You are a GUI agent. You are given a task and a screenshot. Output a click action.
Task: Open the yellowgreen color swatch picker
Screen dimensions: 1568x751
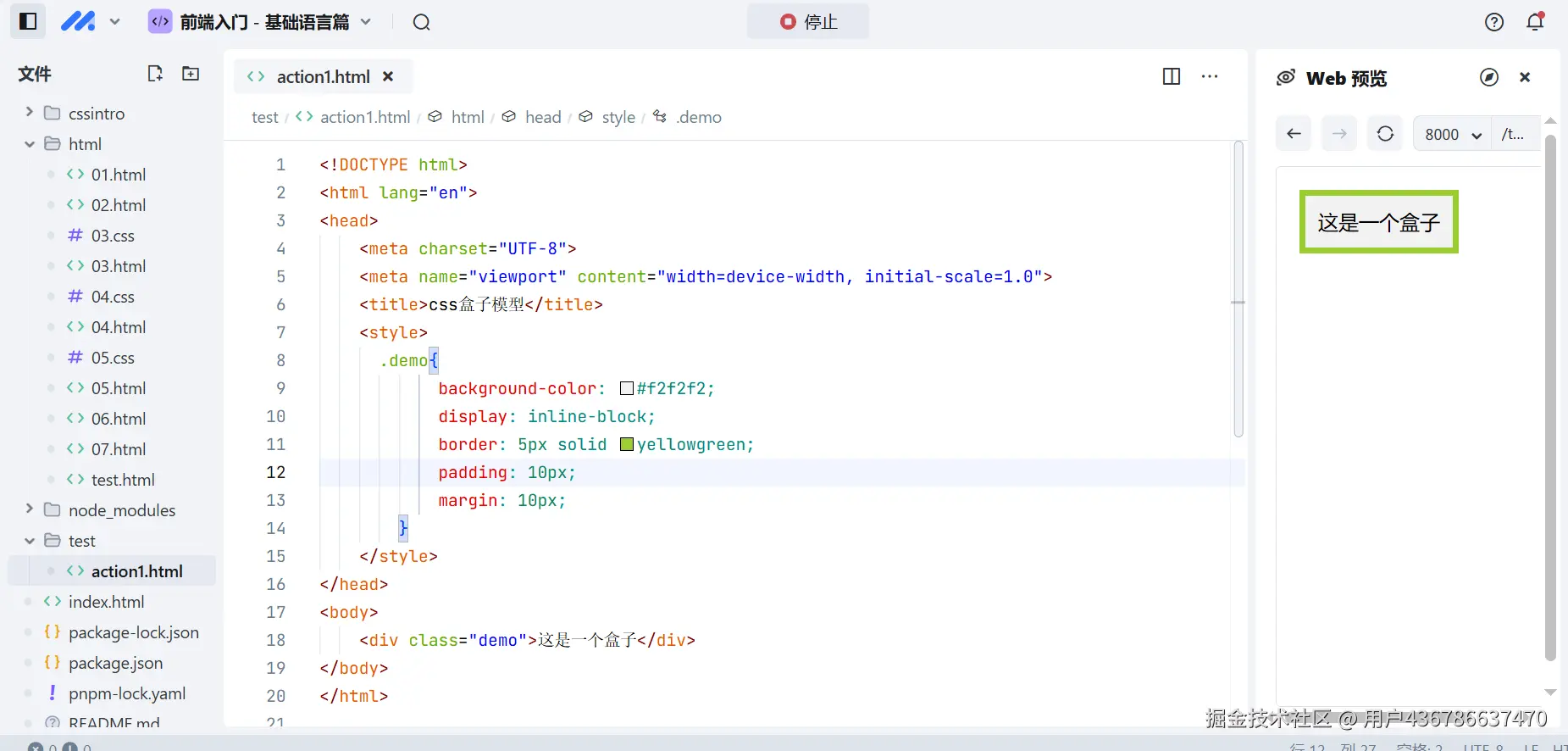pyautogui.click(x=627, y=444)
